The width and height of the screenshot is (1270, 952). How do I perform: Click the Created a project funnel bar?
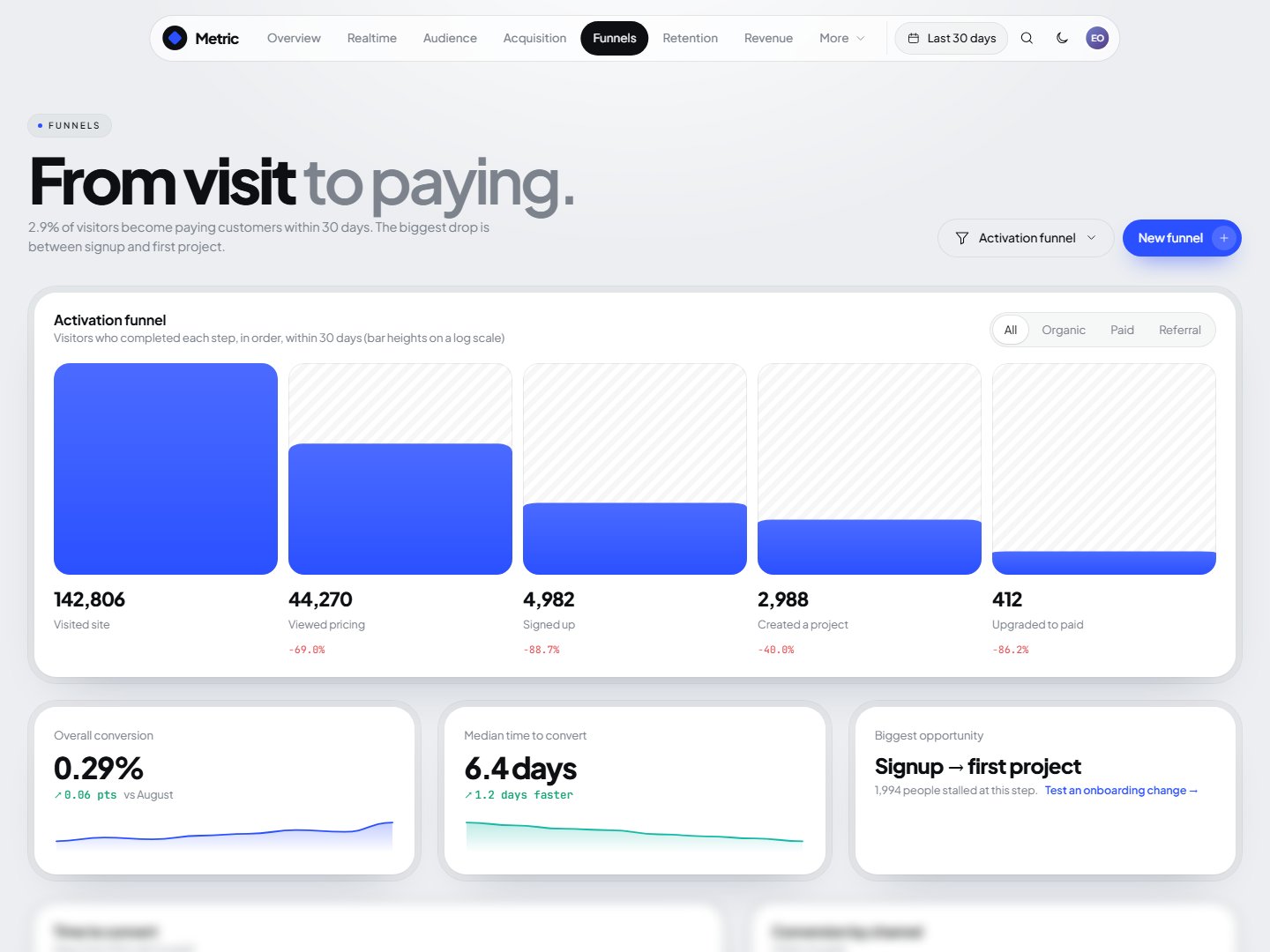tap(870, 547)
